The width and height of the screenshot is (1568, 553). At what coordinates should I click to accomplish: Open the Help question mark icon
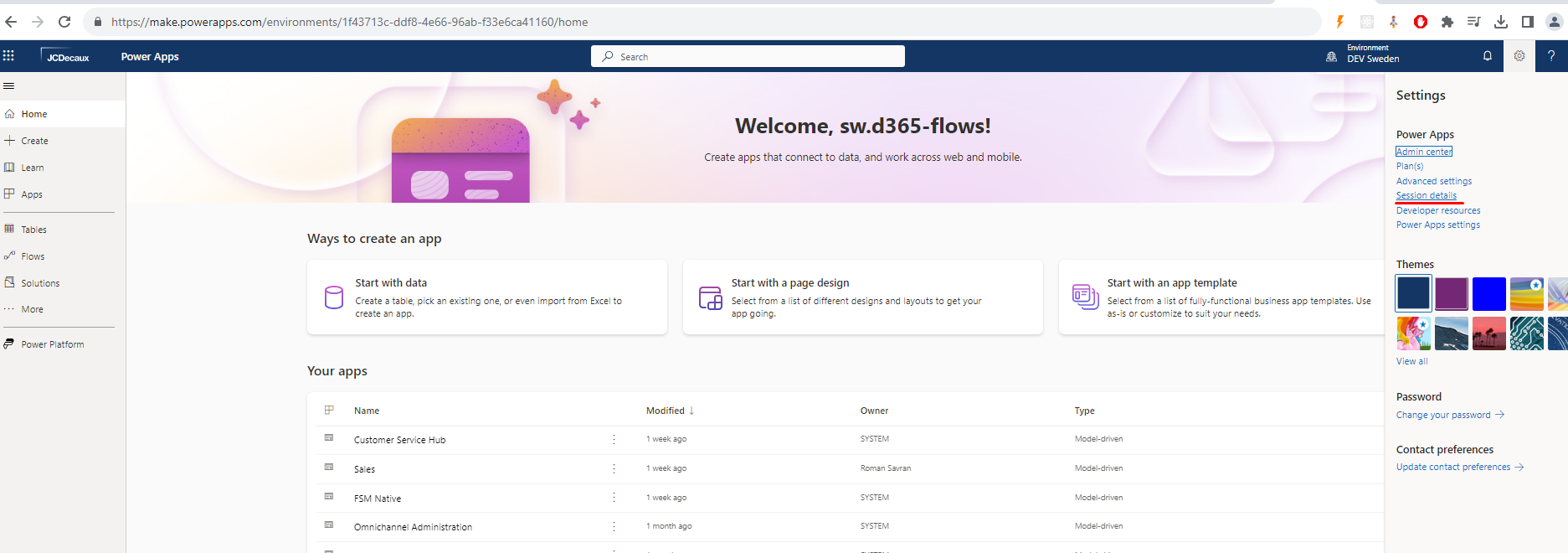pyautogui.click(x=1551, y=56)
